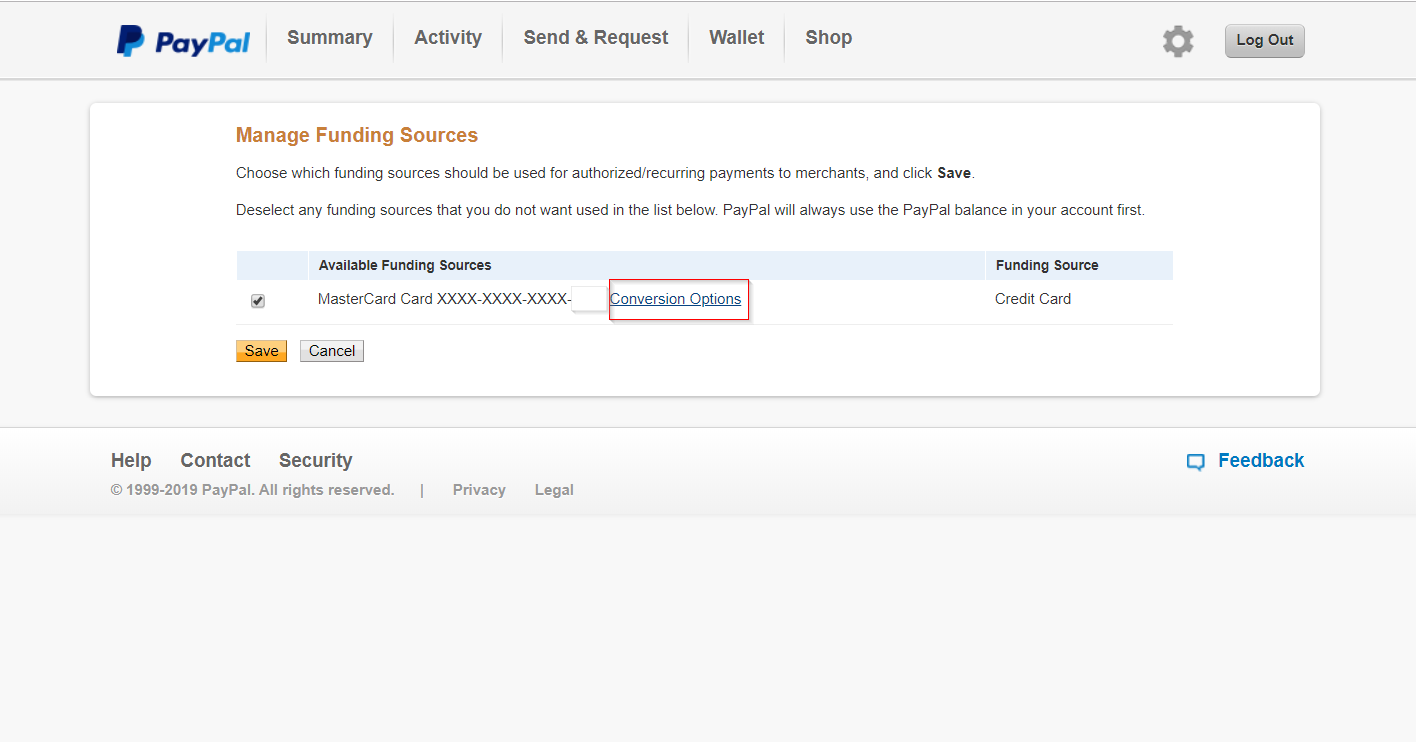Click the Feedback speech bubble icon

pos(1195,462)
